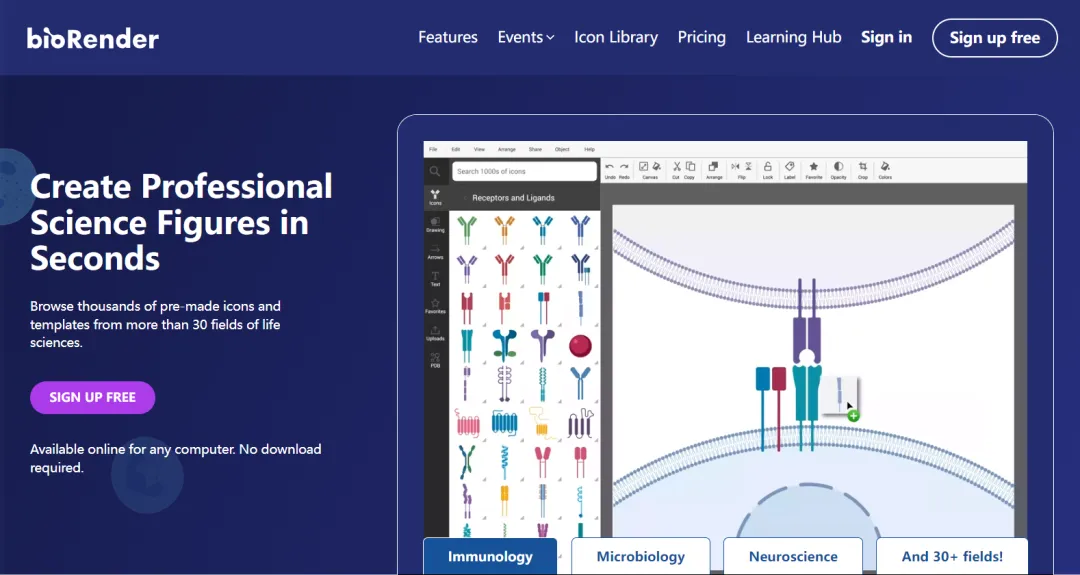The image size is (1080, 575).
Task: Open the Favorites sidebar panel
Action: (435, 306)
